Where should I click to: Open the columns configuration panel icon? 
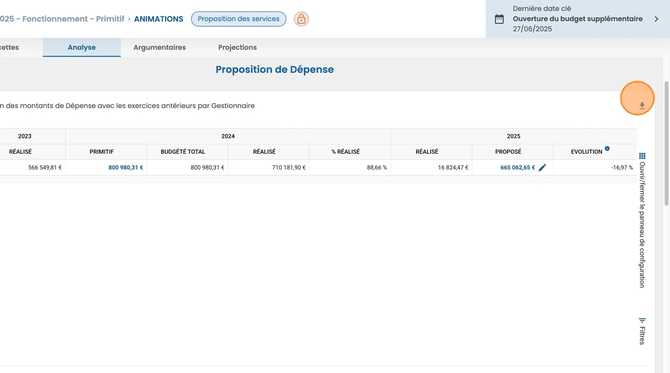pyautogui.click(x=642, y=156)
